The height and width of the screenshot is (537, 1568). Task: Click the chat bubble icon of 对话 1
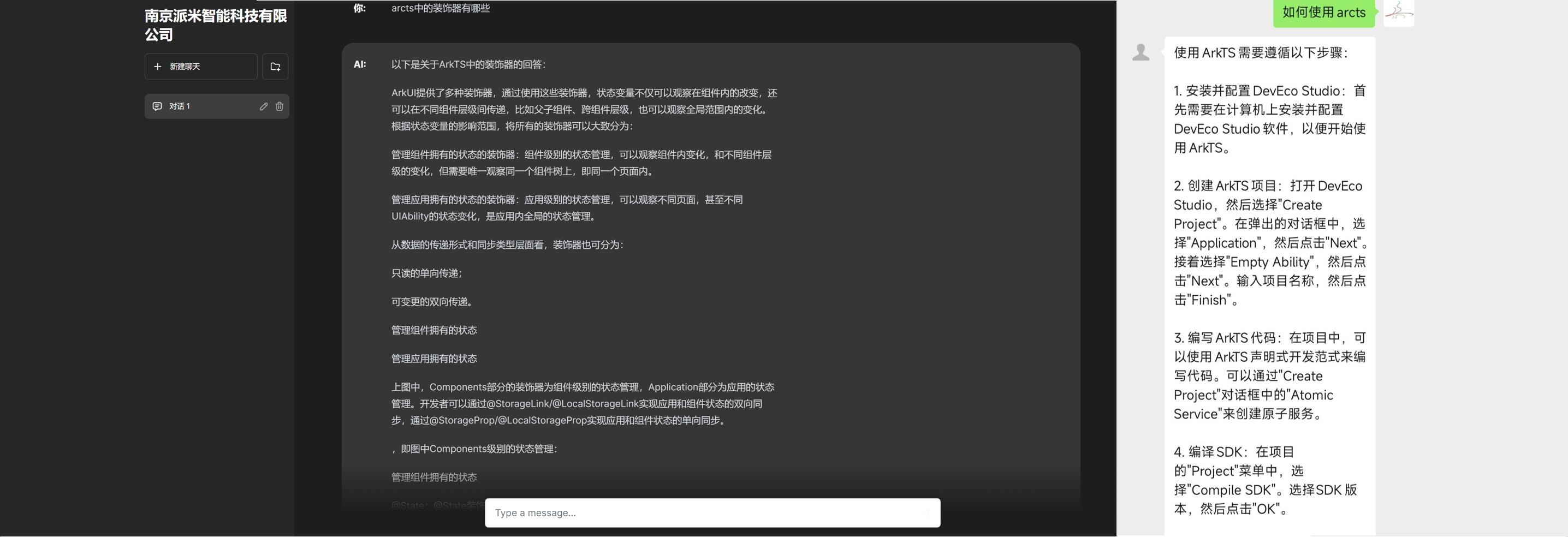coord(157,106)
